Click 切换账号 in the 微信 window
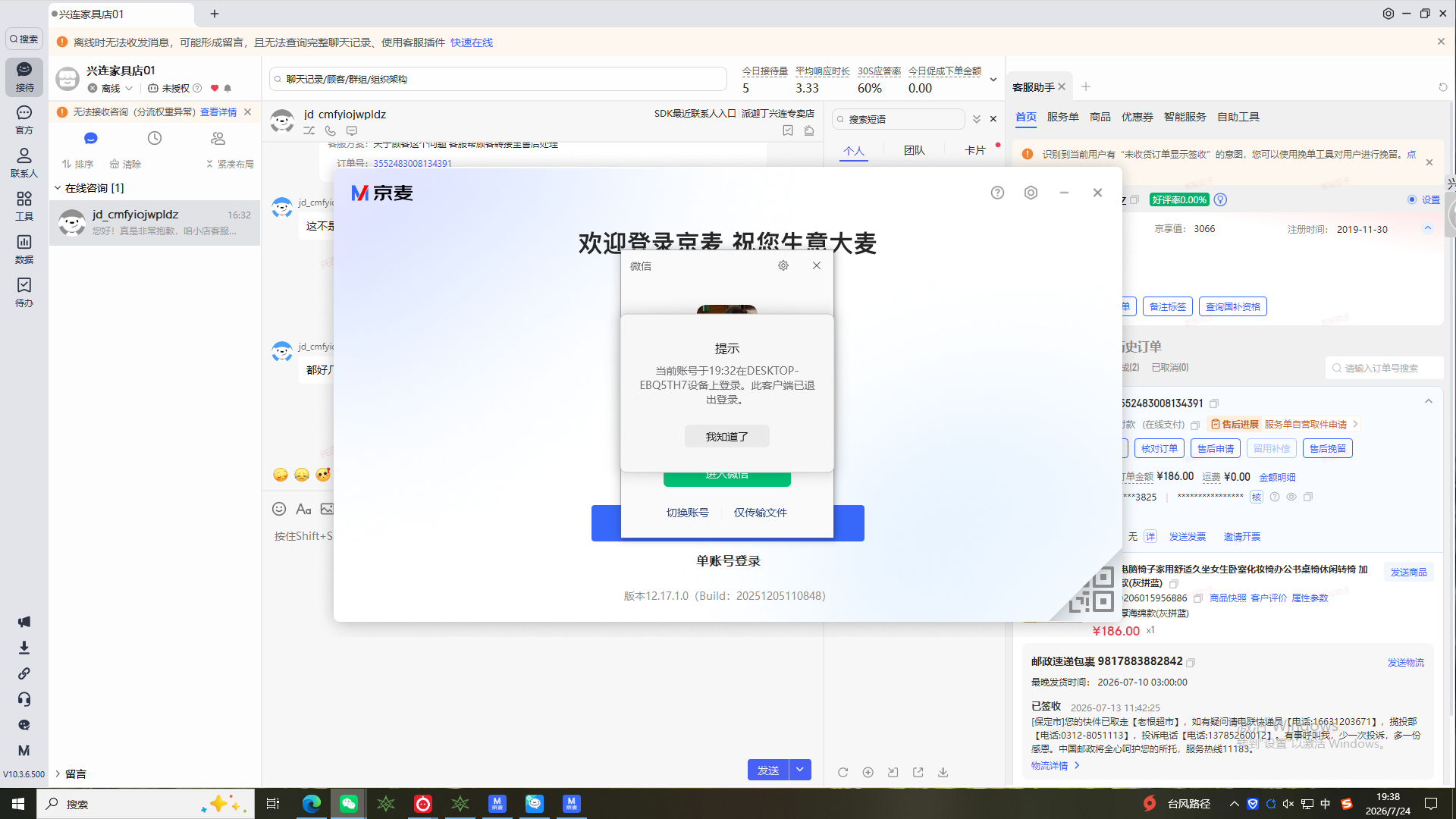Screen dimensions: 1456x819 click(687, 513)
